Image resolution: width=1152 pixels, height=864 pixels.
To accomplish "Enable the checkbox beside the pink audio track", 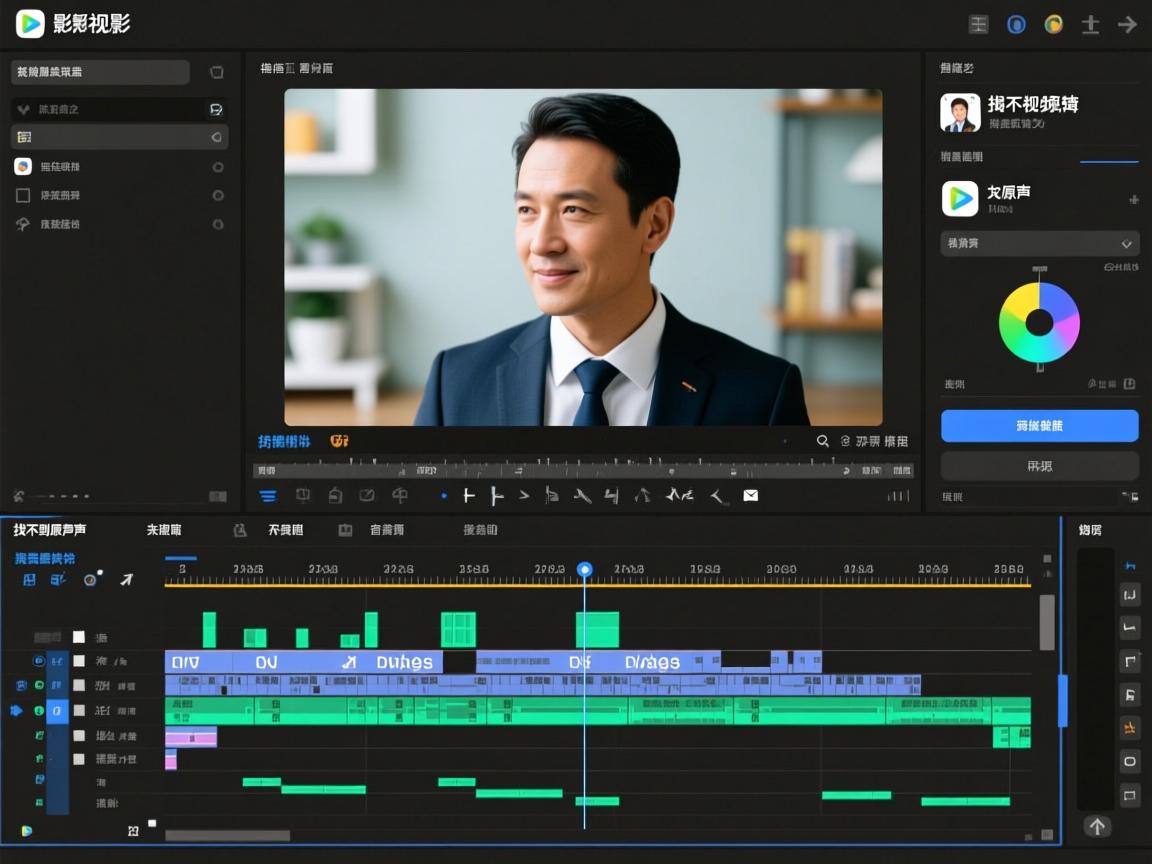I will (x=78, y=737).
